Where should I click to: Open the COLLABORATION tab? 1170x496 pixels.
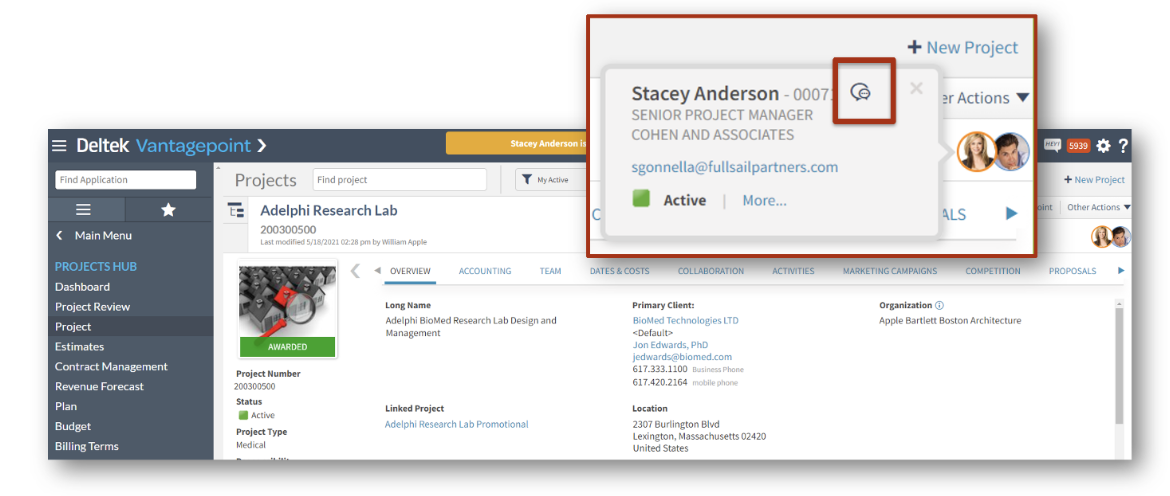tap(710, 271)
